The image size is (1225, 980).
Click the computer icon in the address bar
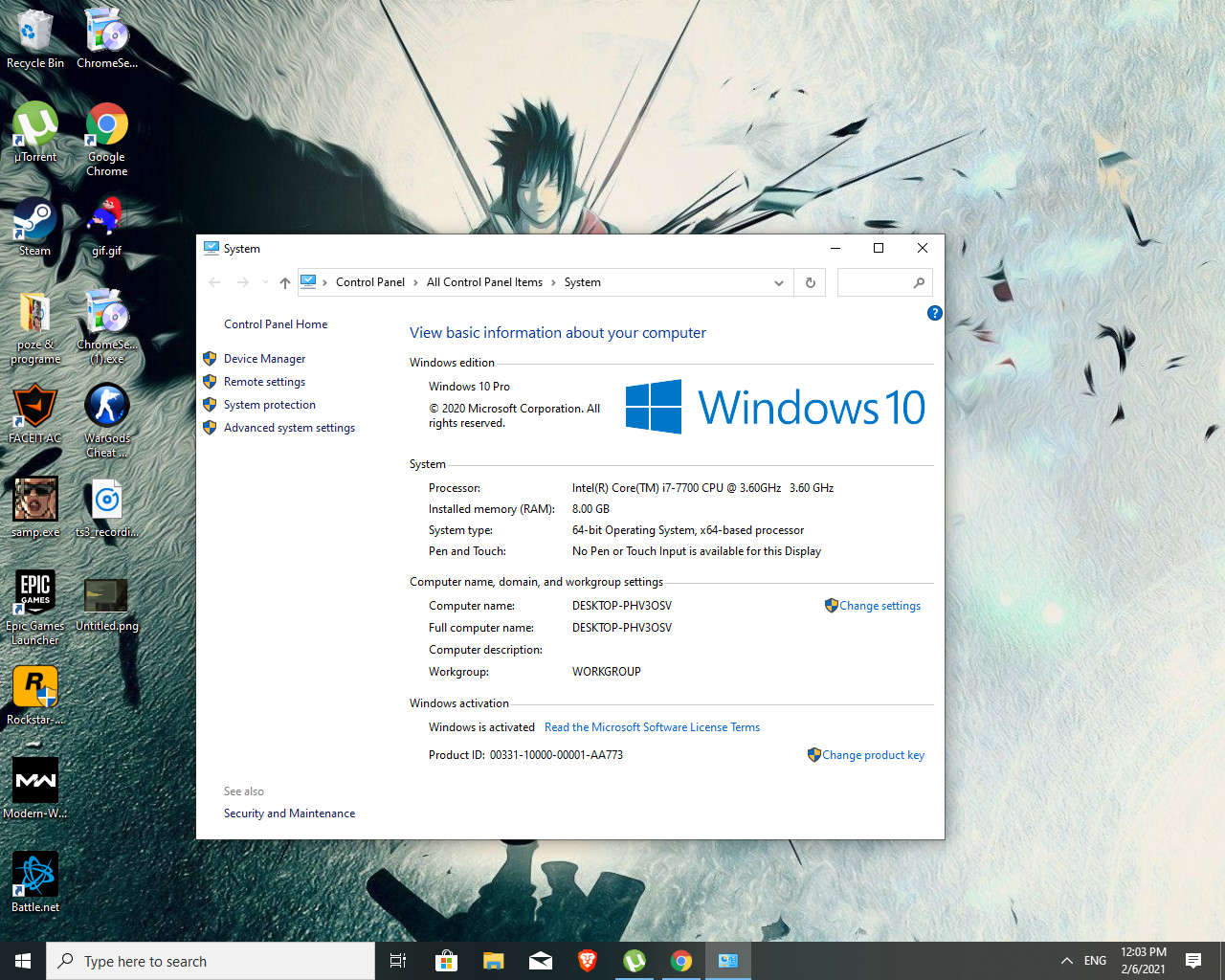tap(308, 281)
